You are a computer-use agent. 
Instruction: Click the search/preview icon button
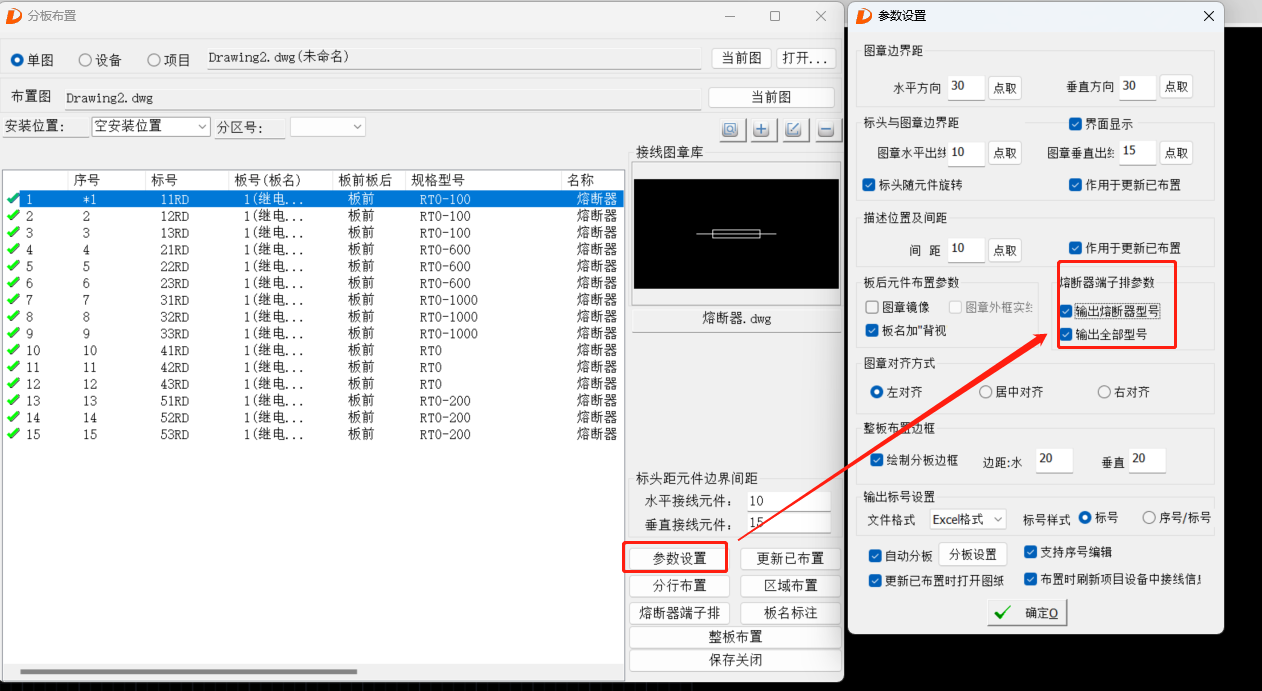(731, 130)
